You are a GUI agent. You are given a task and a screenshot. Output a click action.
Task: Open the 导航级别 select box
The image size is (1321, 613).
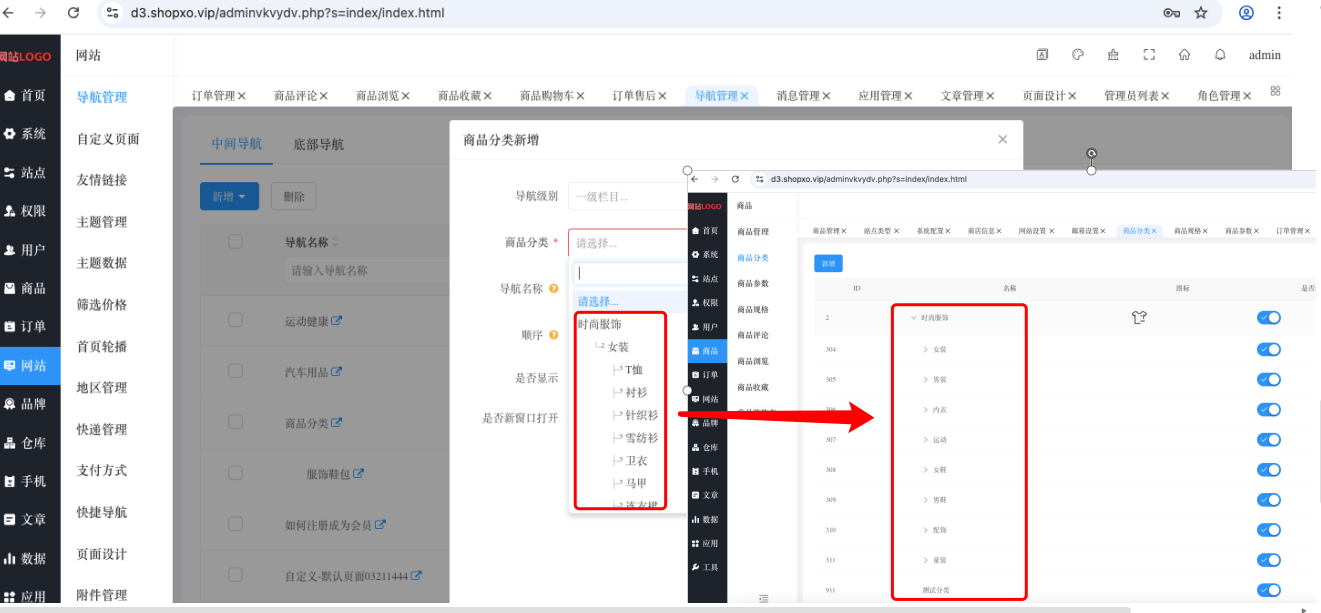click(x=627, y=196)
